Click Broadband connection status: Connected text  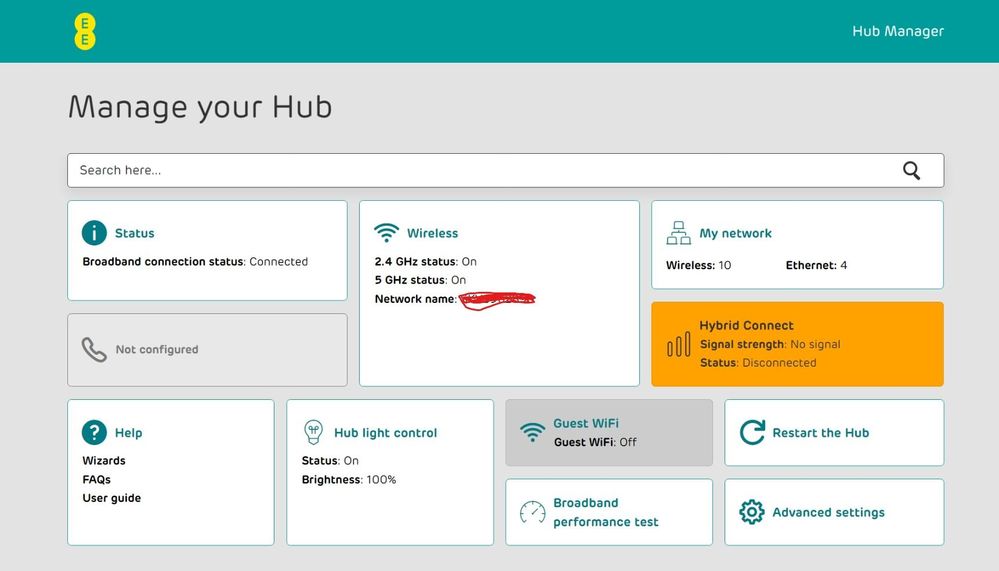coord(195,261)
